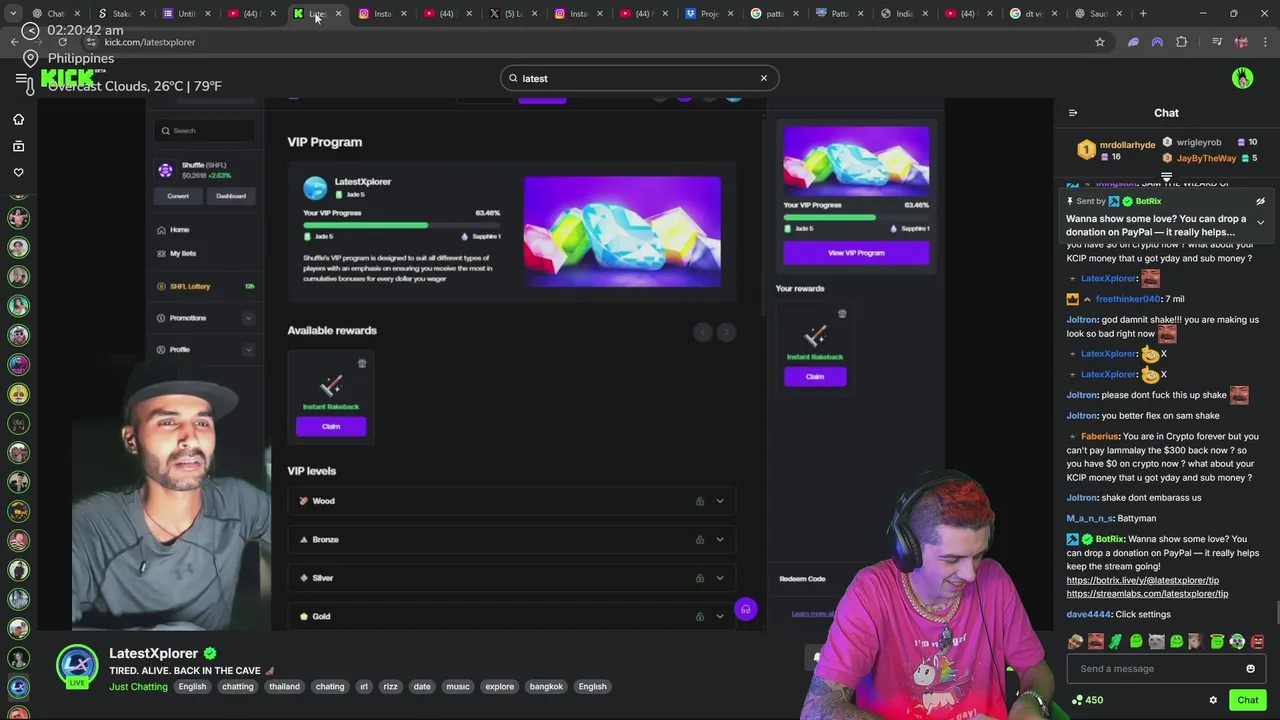The height and width of the screenshot is (720, 1280).
Task: Click username Faberius in chat
Action: tap(1099, 436)
